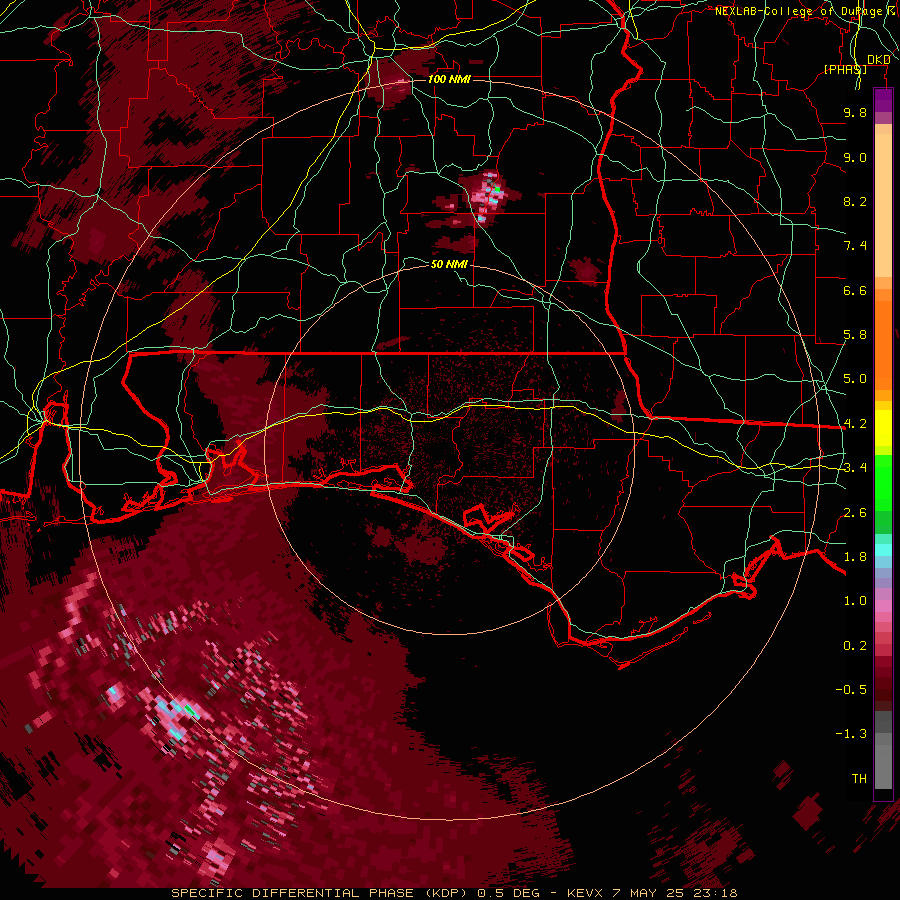Click the -0.5 scale label
Image resolution: width=900 pixels, height=900 pixels.
851,690
